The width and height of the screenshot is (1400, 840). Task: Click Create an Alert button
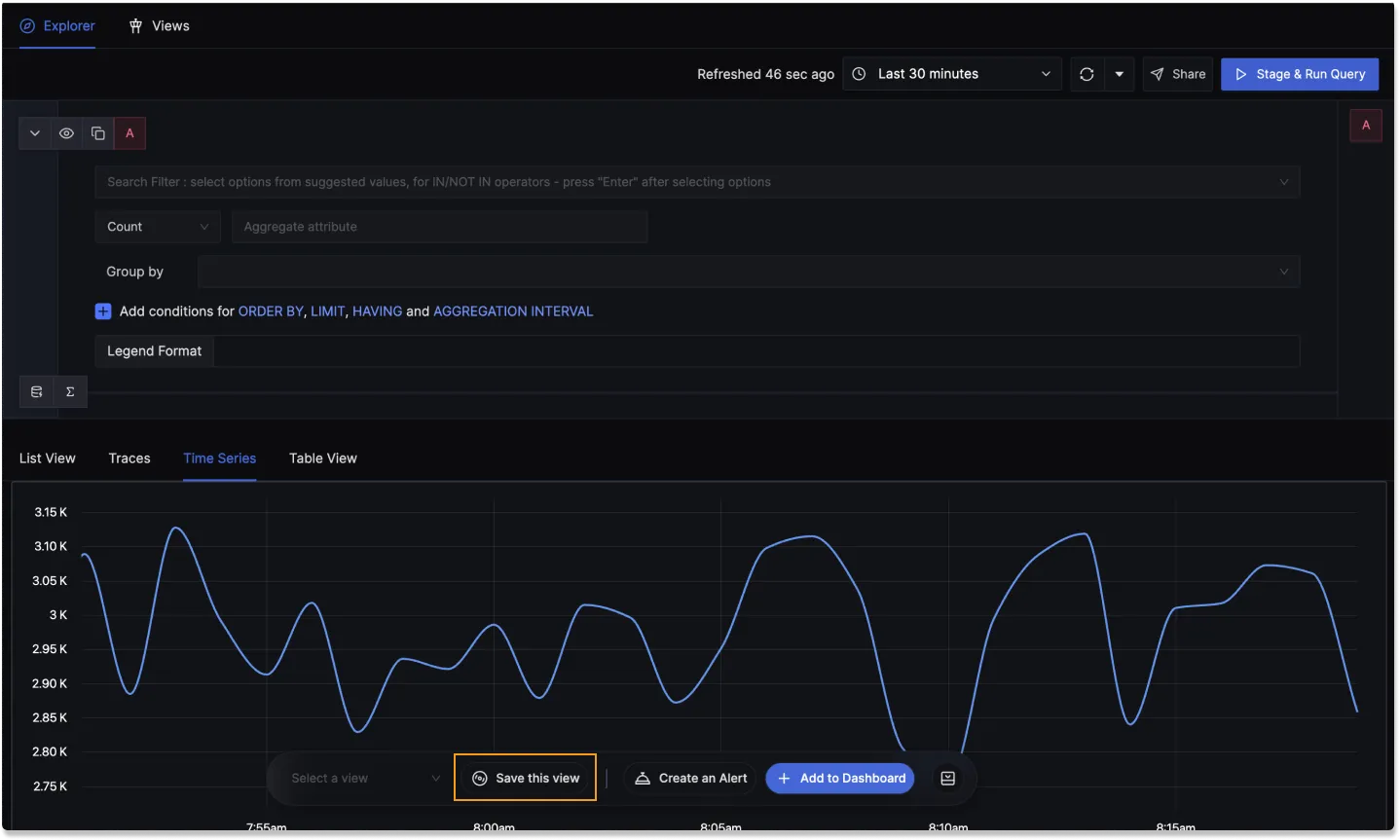[x=691, y=779]
